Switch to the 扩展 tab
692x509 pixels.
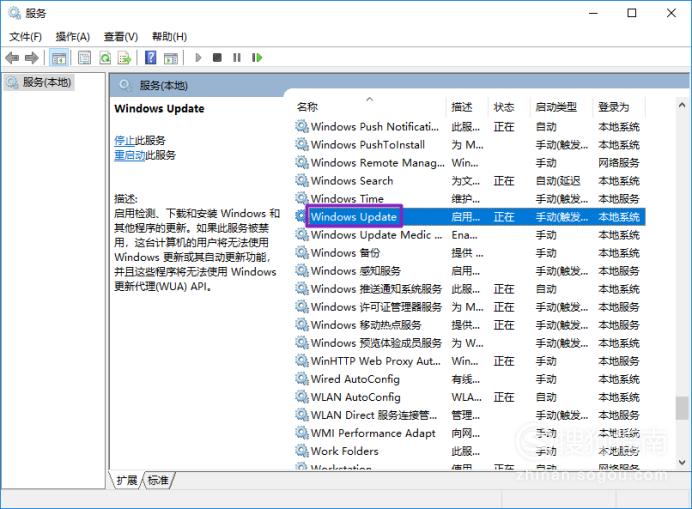[126, 480]
